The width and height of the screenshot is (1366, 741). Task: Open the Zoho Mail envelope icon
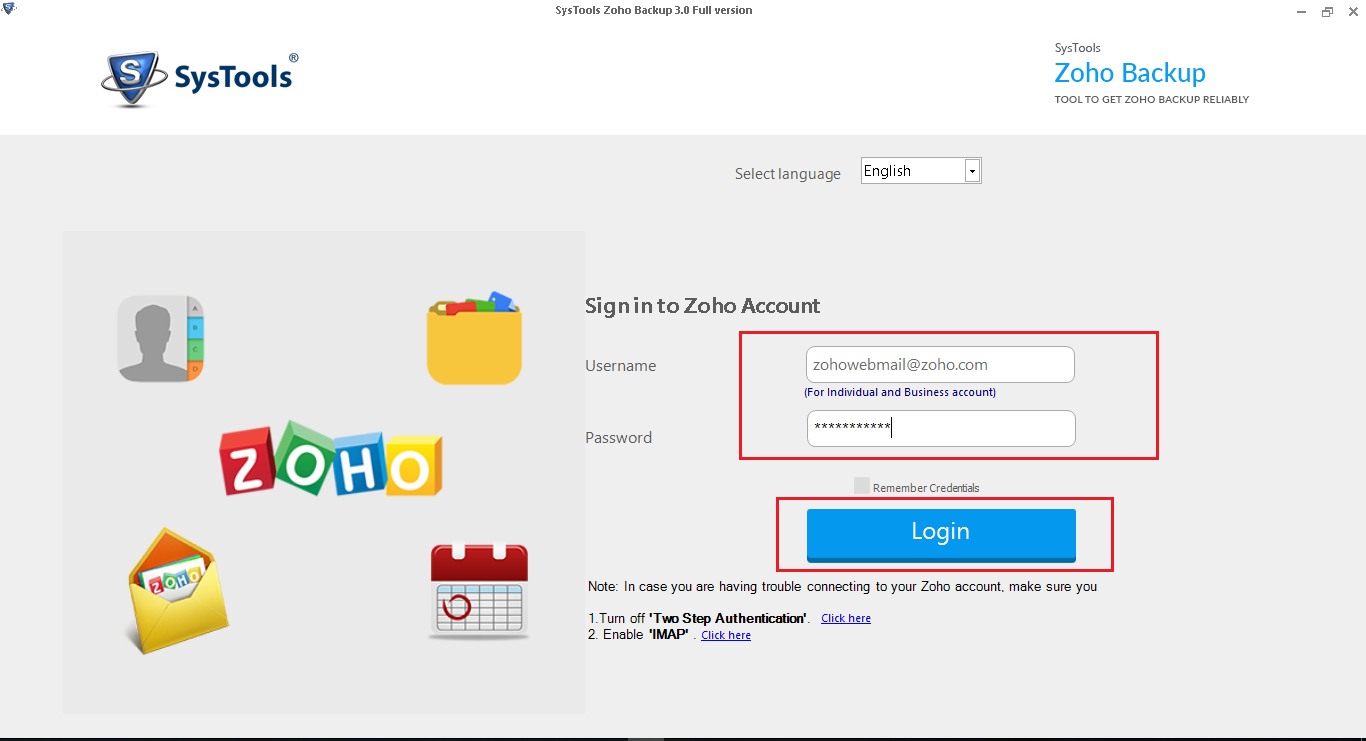pyautogui.click(x=176, y=592)
